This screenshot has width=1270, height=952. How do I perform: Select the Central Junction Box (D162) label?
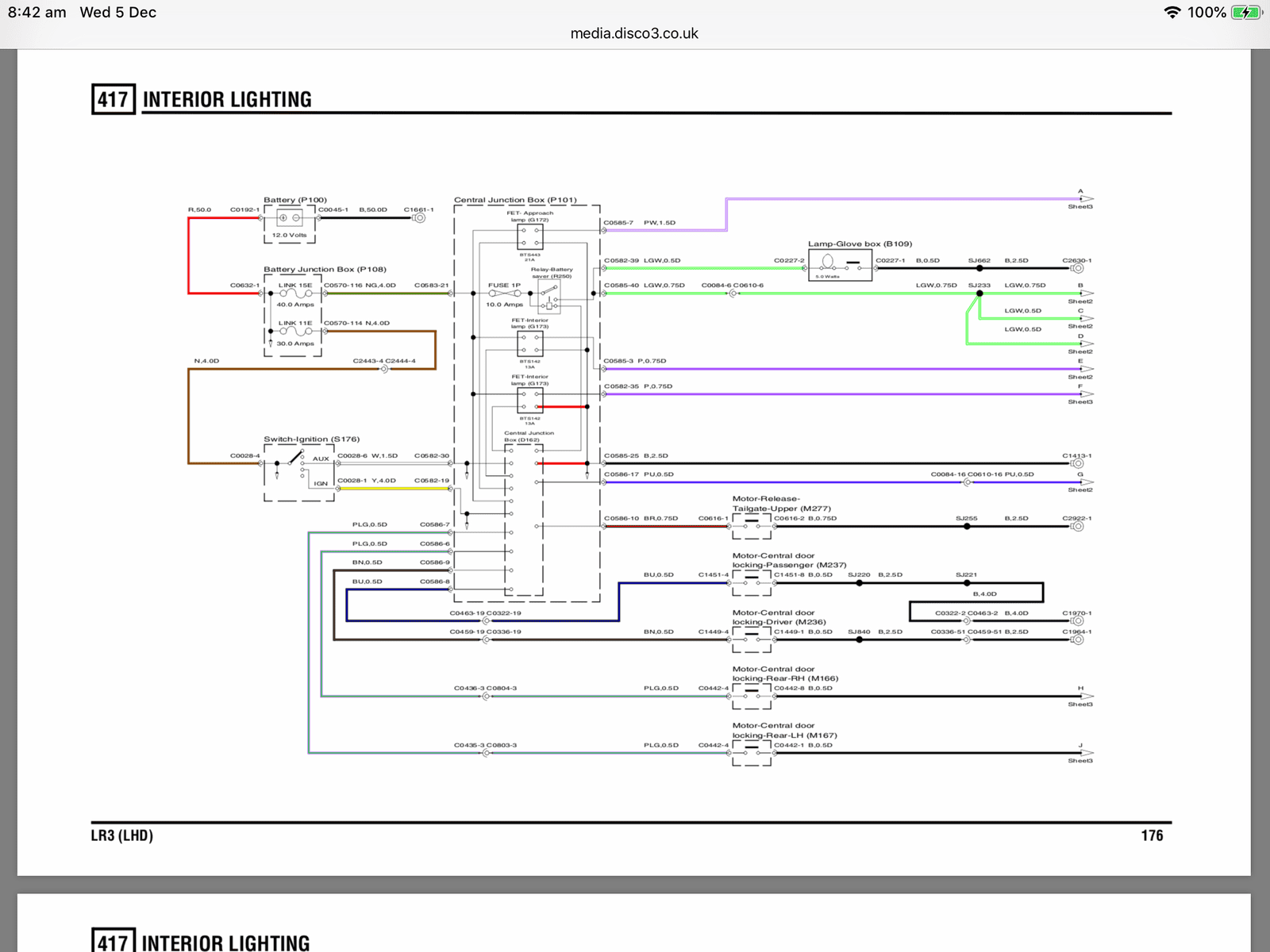pyautogui.click(x=529, y=436)
